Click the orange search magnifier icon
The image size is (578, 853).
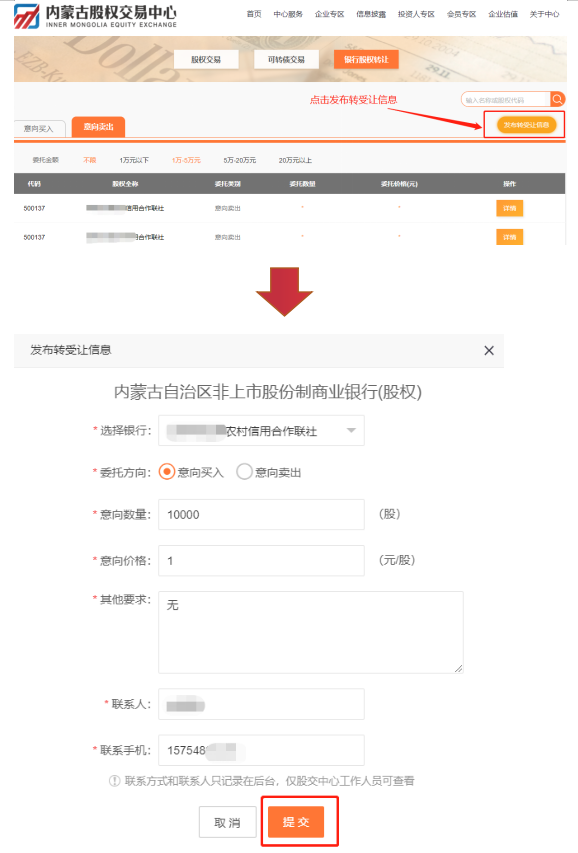pos(557,99)
